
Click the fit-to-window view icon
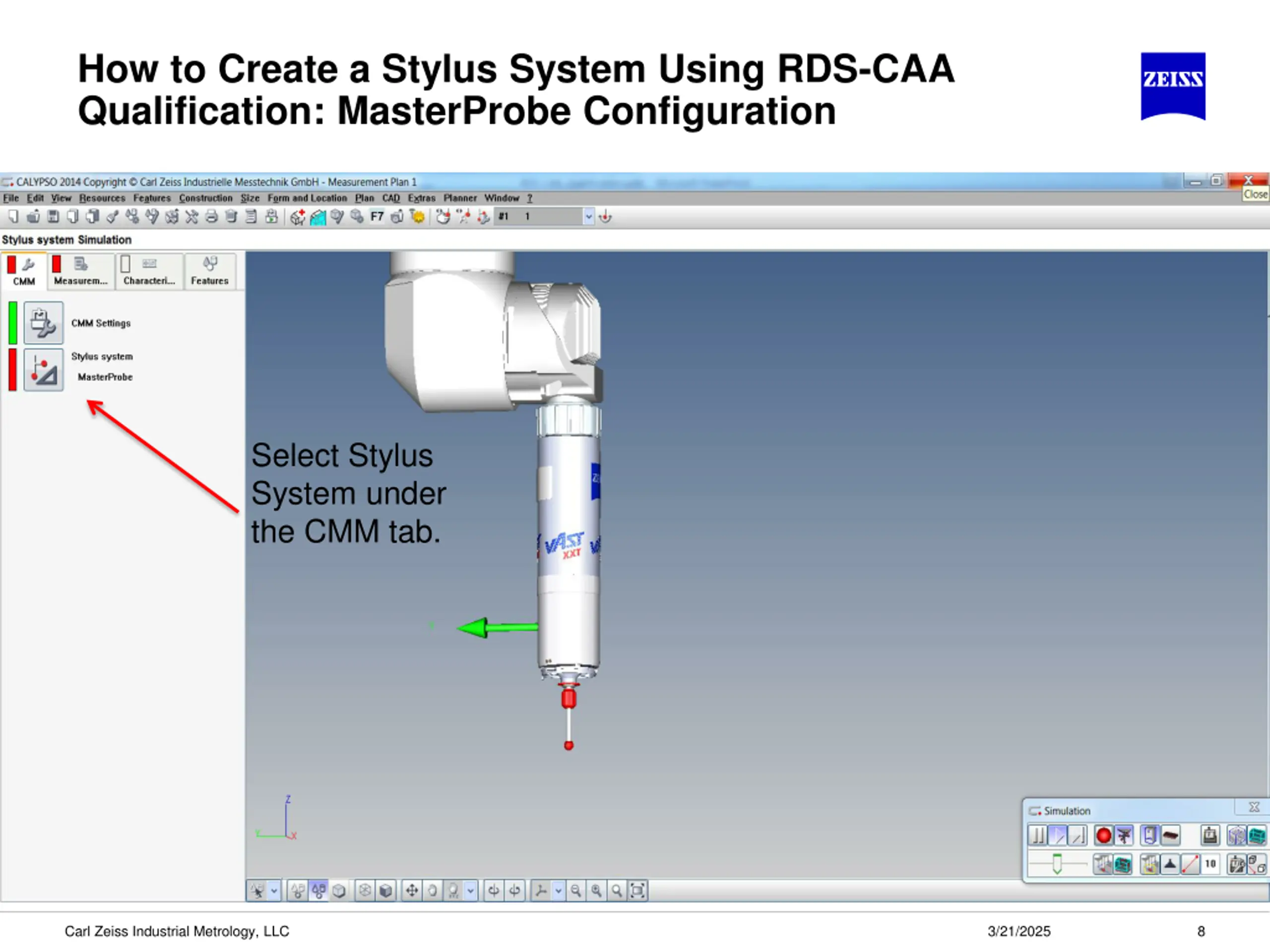[637, 891]
